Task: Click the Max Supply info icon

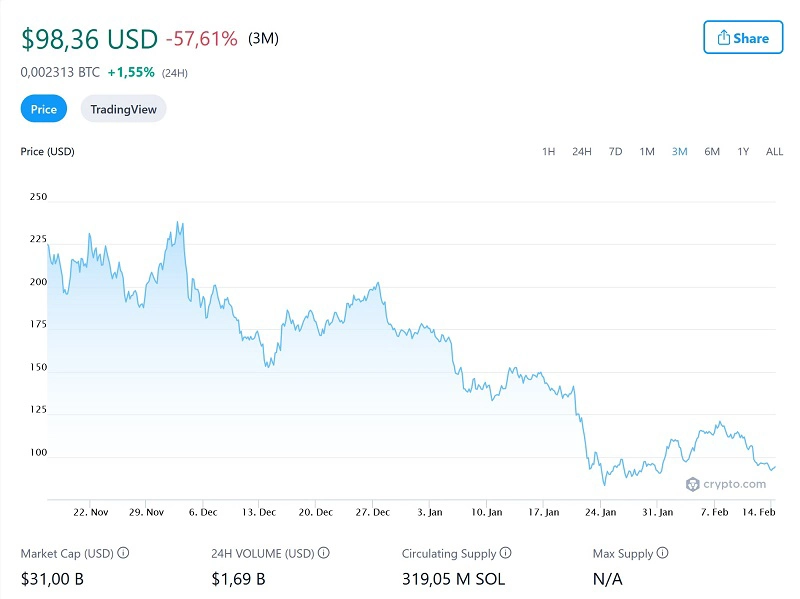Action: [663, 553]
